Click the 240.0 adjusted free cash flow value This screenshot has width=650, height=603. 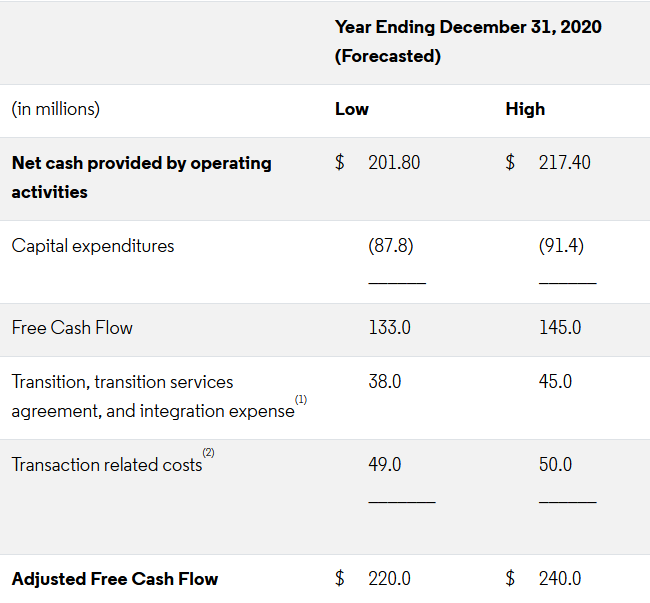(x=560, y=579)
